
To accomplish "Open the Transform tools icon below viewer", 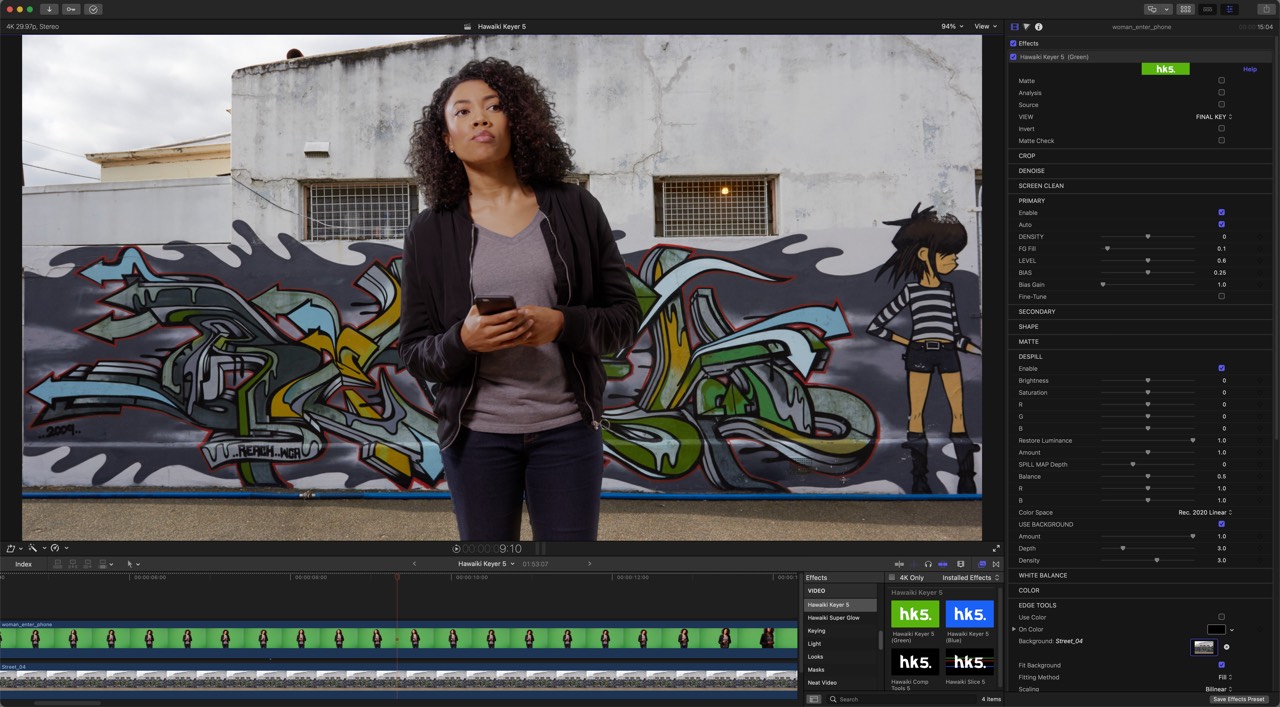I will [13, 548].
